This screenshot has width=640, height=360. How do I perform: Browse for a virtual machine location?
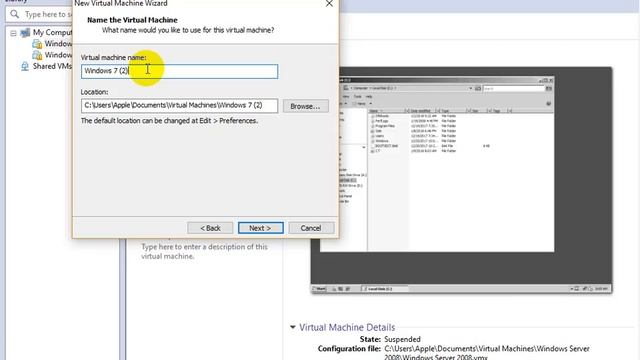[306, 106]
